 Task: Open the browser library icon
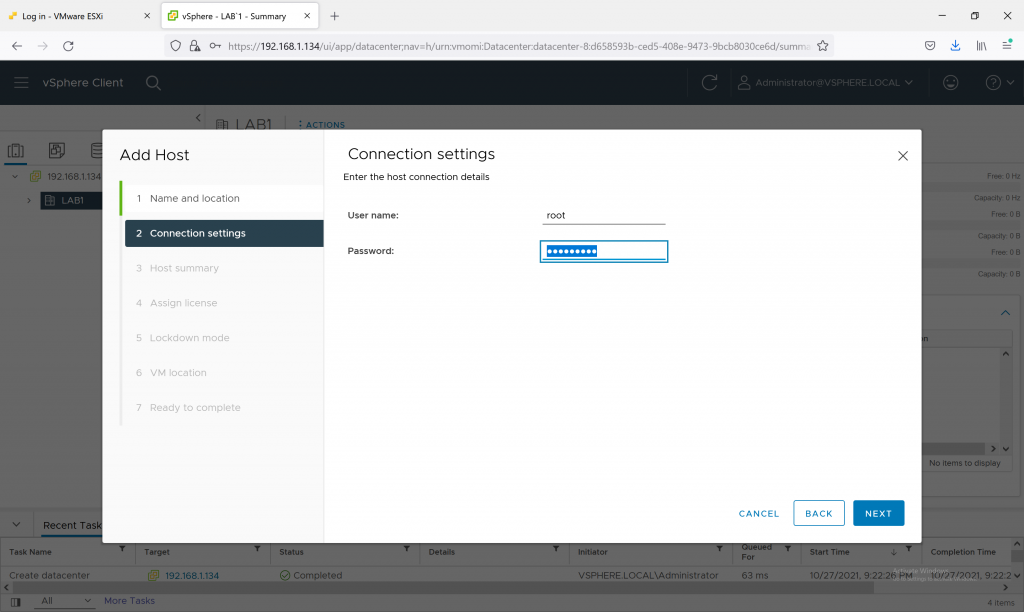point(981,46)
